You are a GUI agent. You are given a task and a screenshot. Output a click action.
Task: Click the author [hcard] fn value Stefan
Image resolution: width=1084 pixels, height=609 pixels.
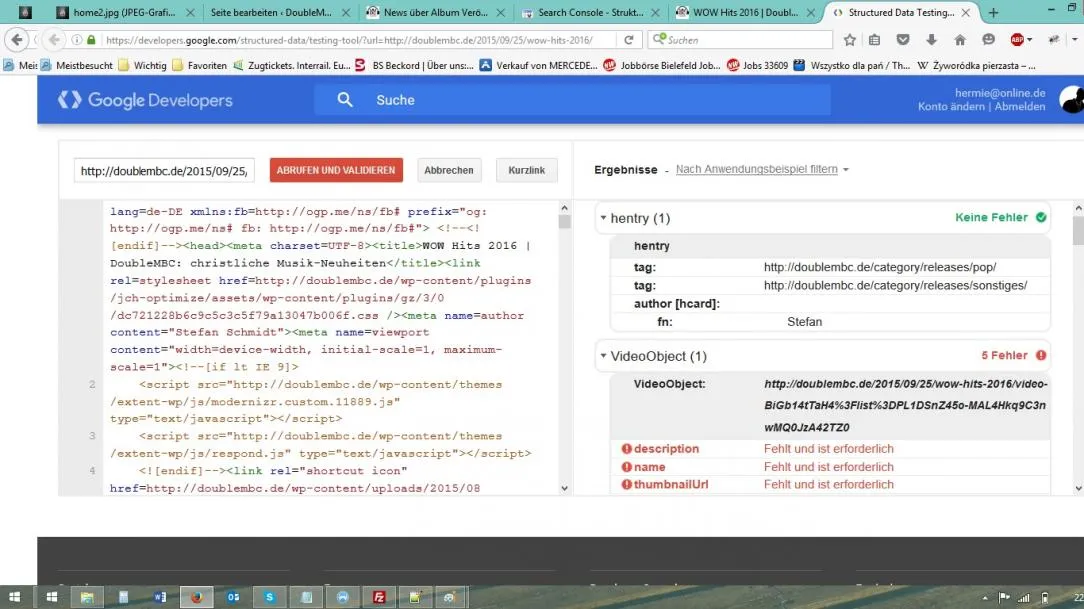click(804, 321)
